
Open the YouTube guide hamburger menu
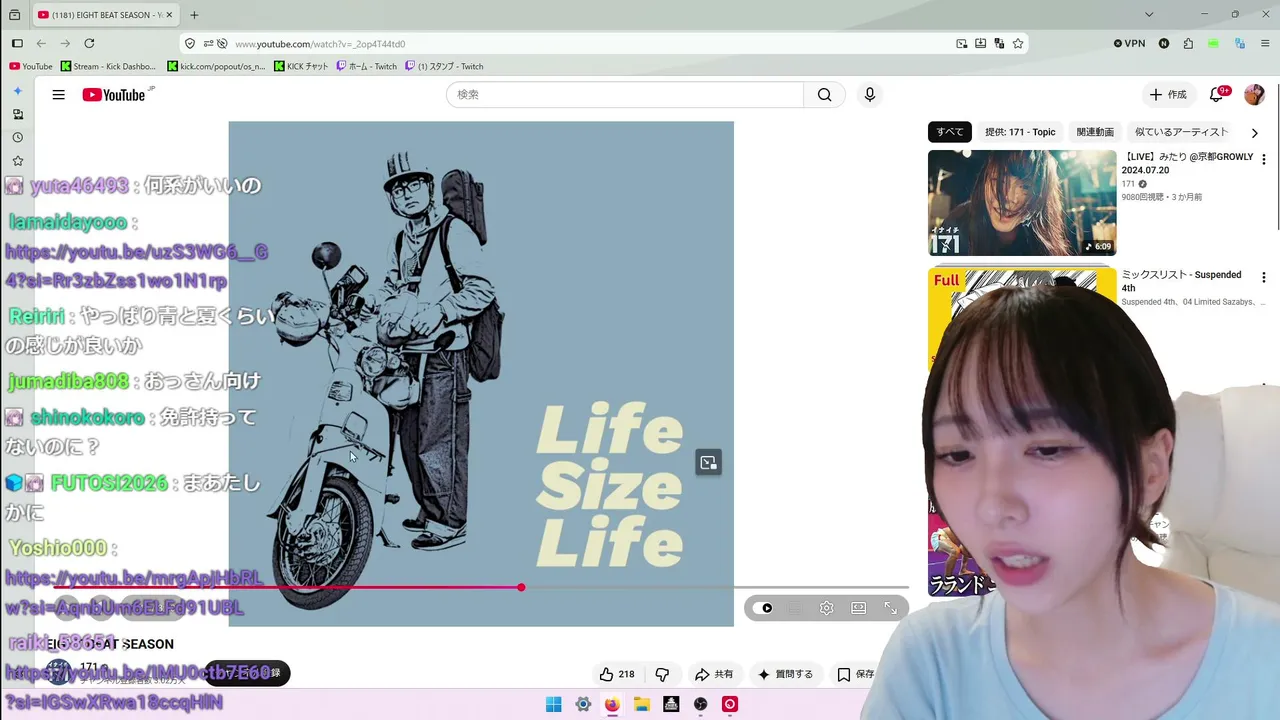pyautogui.click(x=59, y=95)
